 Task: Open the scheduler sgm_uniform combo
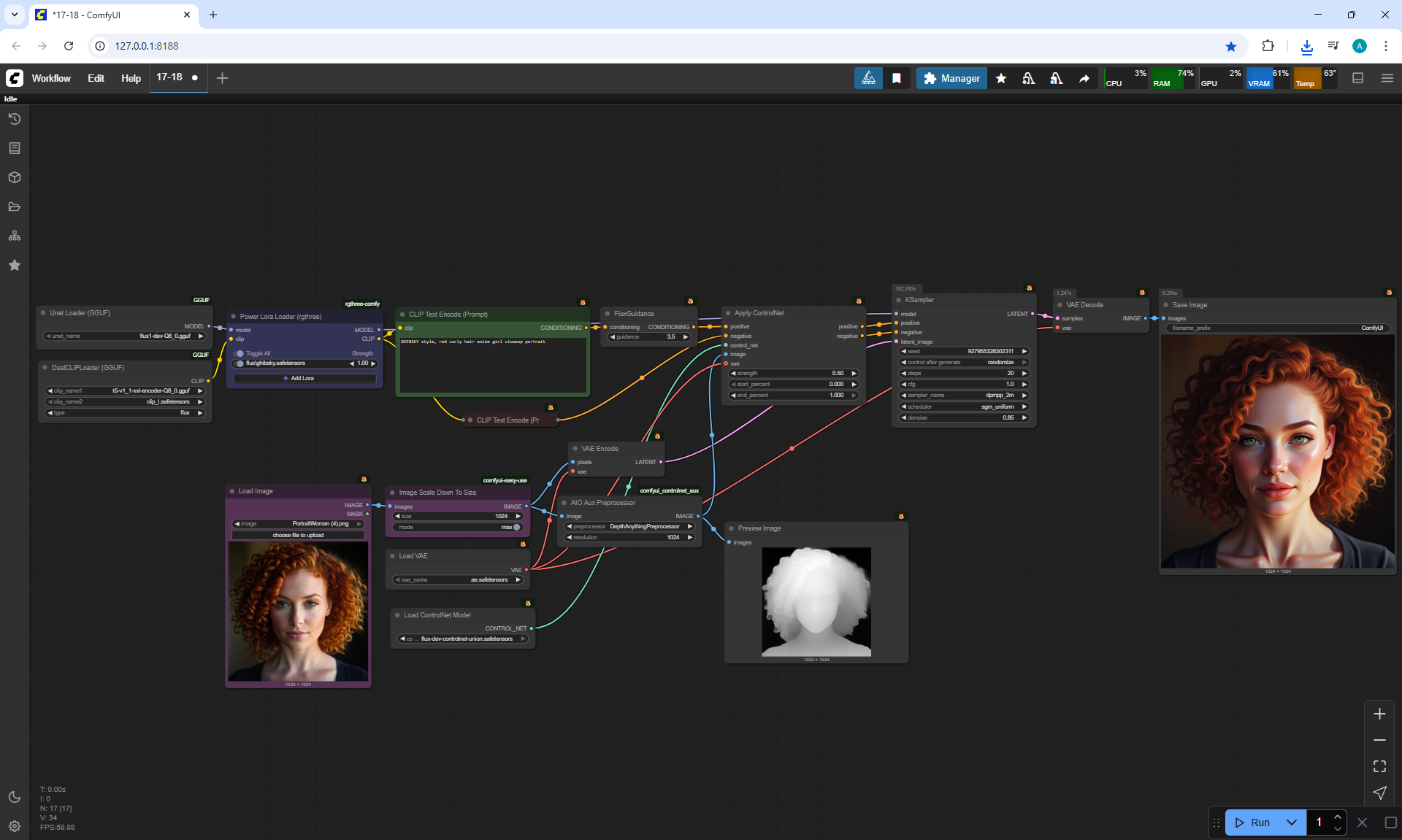tap(964, 406)
